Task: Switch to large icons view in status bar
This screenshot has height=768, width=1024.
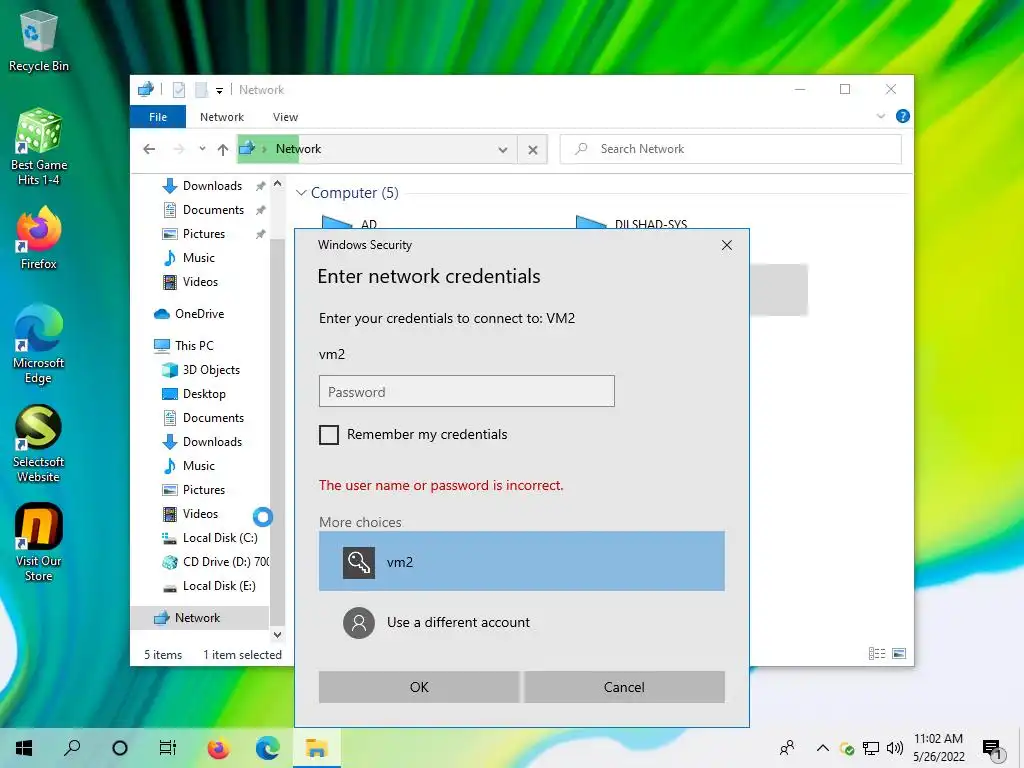Action: pyautogui.click(x=899, y=653)
